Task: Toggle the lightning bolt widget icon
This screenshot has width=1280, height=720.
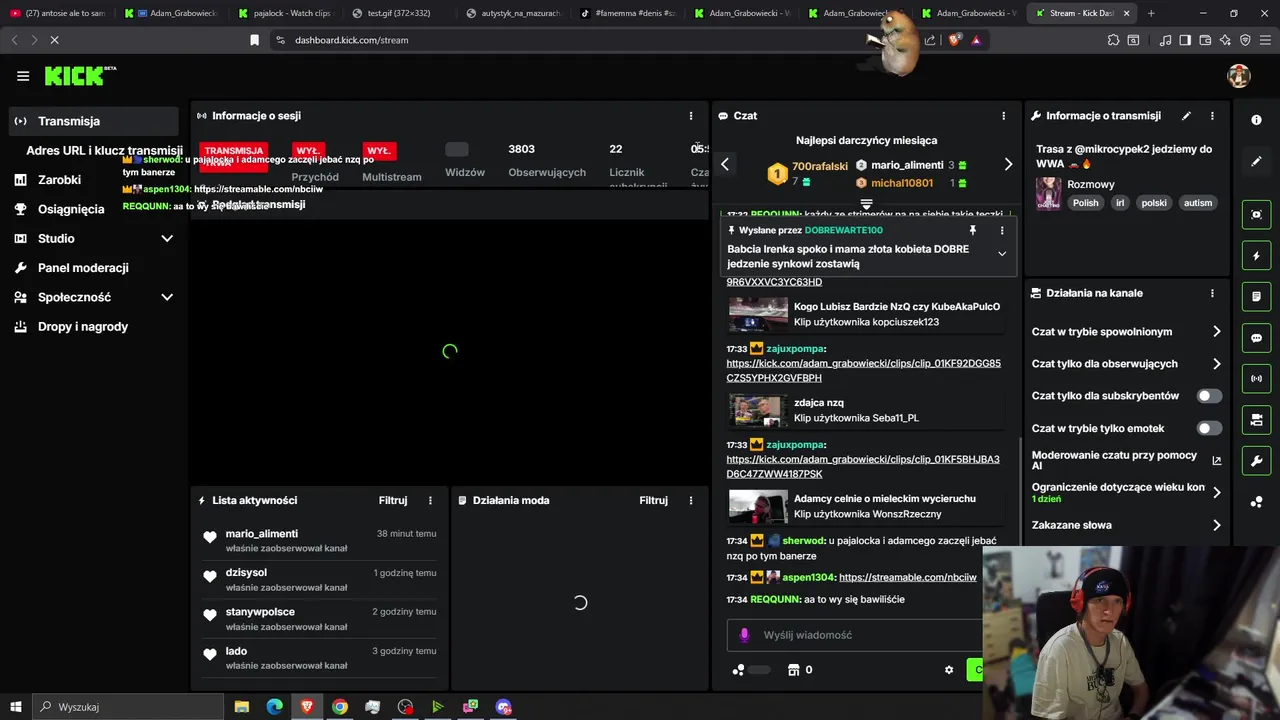Action: [x=1256, y=256]
